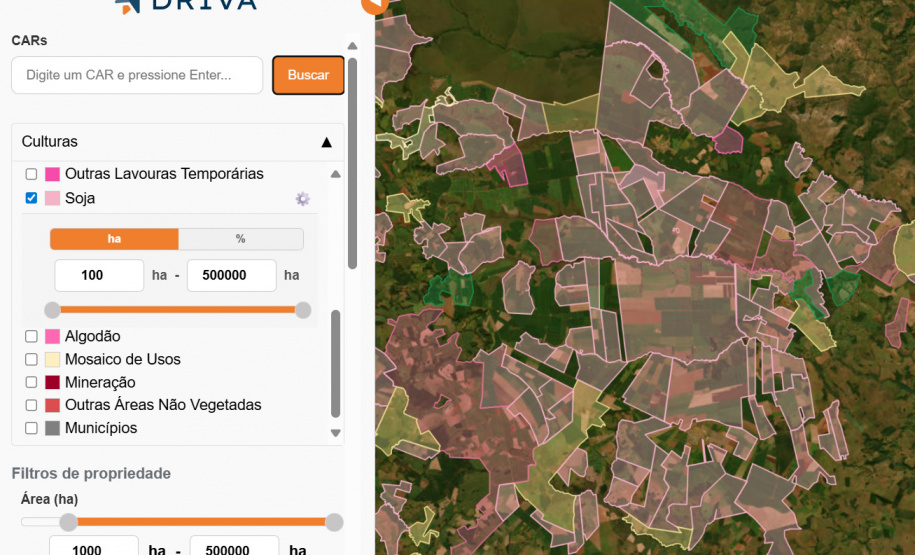Open Soja settings gear icon

pos(302,198)
